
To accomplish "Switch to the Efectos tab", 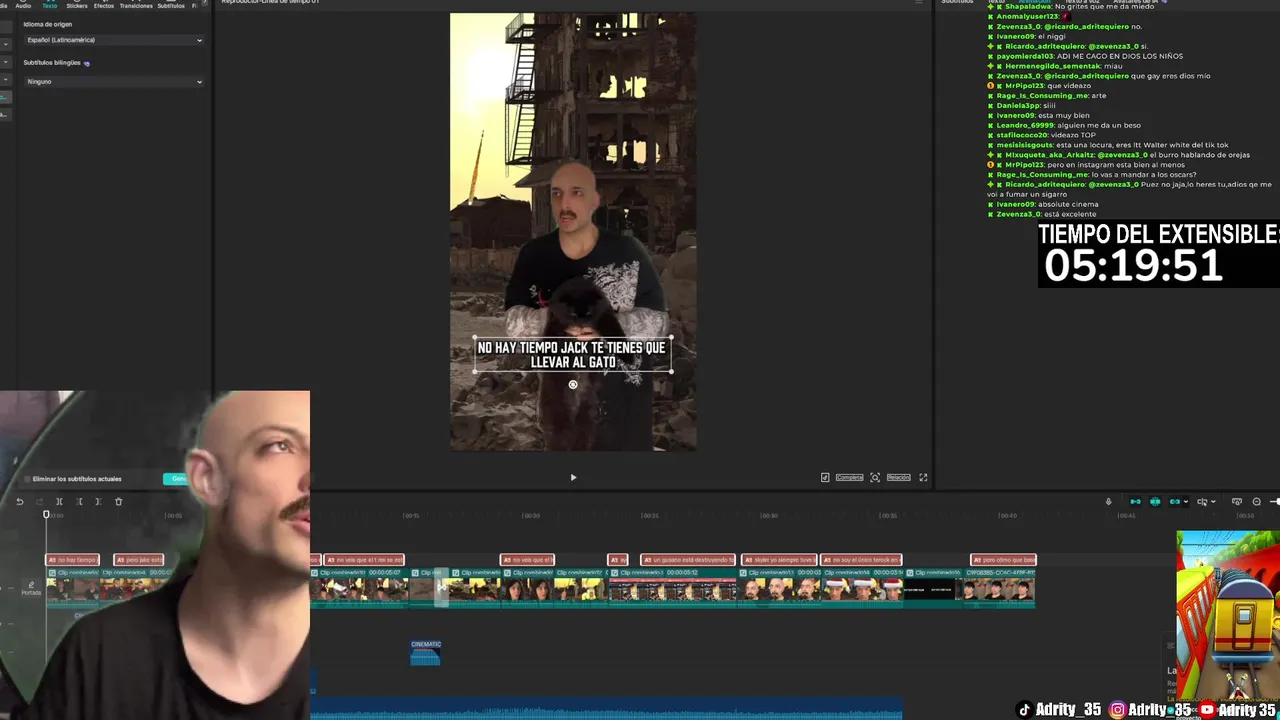I will (x=104, y=5).
